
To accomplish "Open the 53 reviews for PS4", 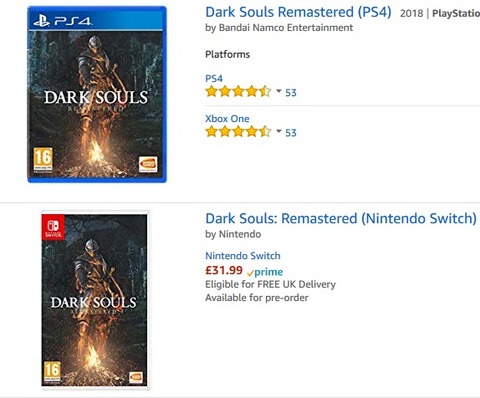I will point(291,92).
